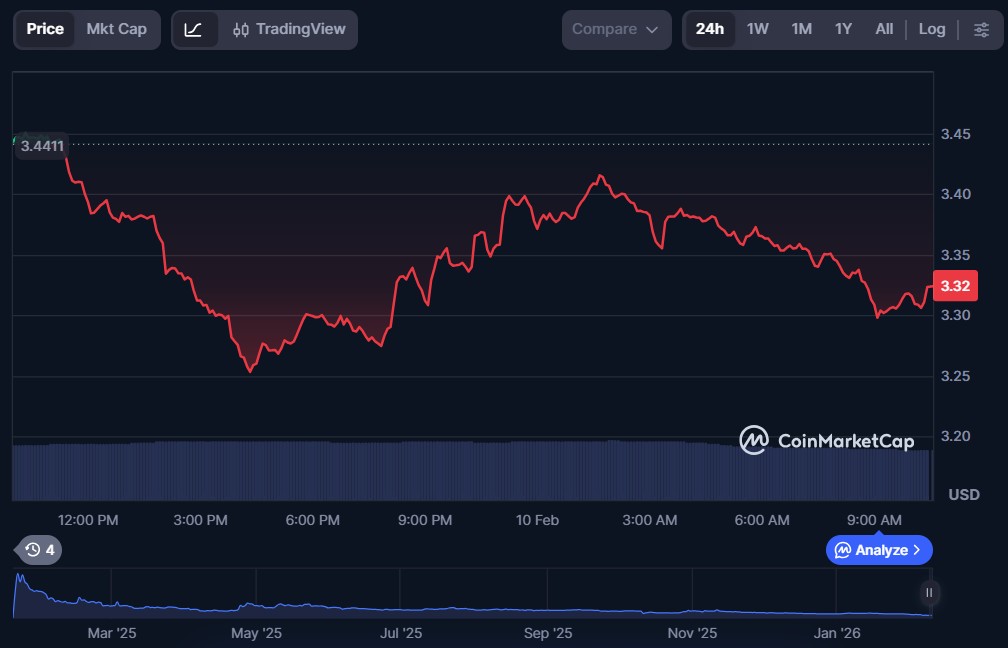Screen dimensions: 1008x648
Task: Show the 1Y time range
Action: (843, 29)
